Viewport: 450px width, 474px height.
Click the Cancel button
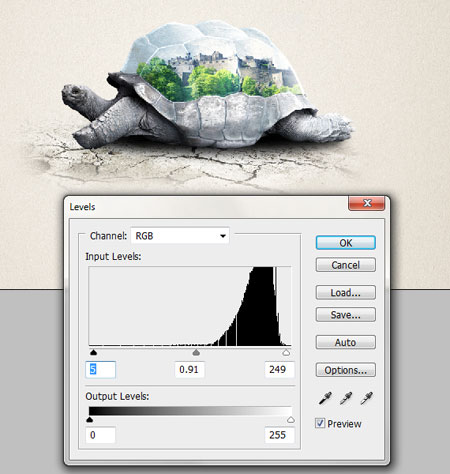[x=346, y=265]
